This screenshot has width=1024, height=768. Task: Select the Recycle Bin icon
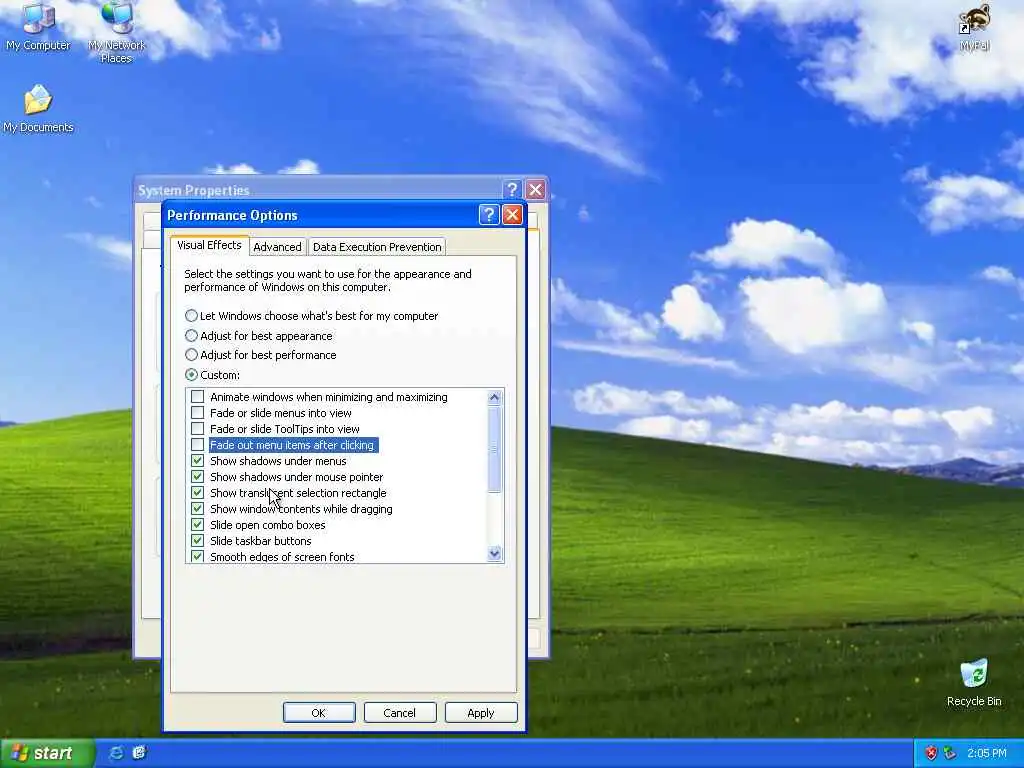click(x=974, y=682)
